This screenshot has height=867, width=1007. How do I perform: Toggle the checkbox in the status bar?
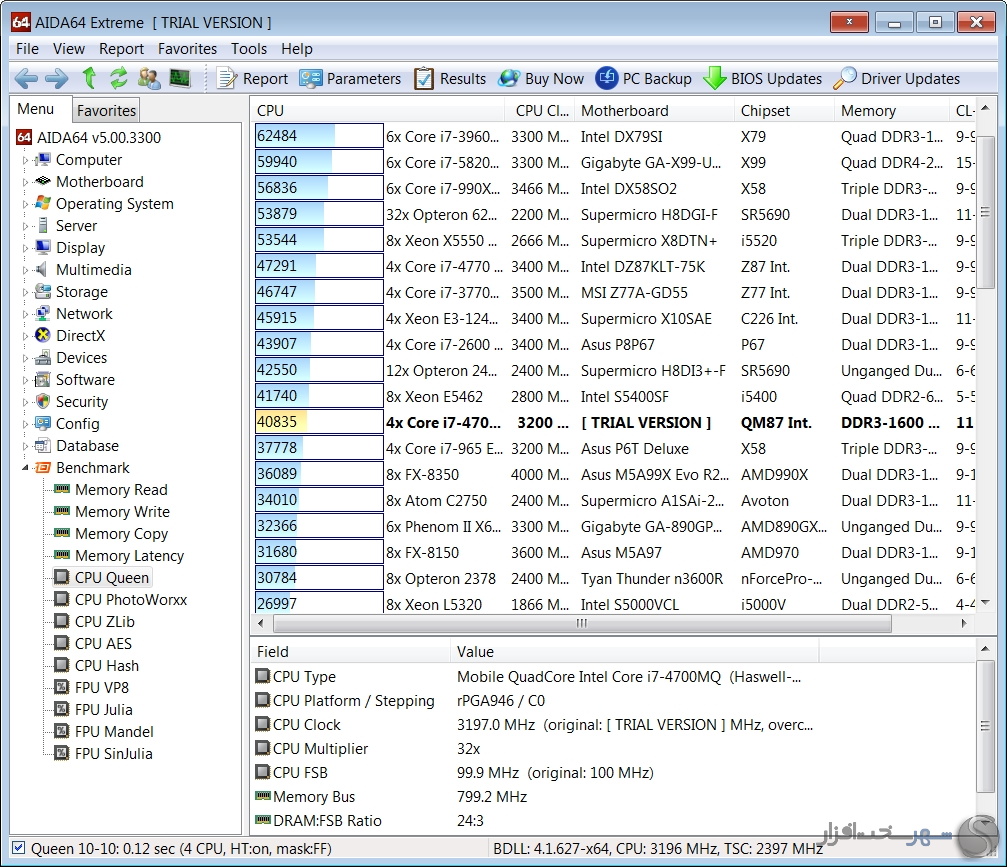pyautogui.click(x=19, y=848)
